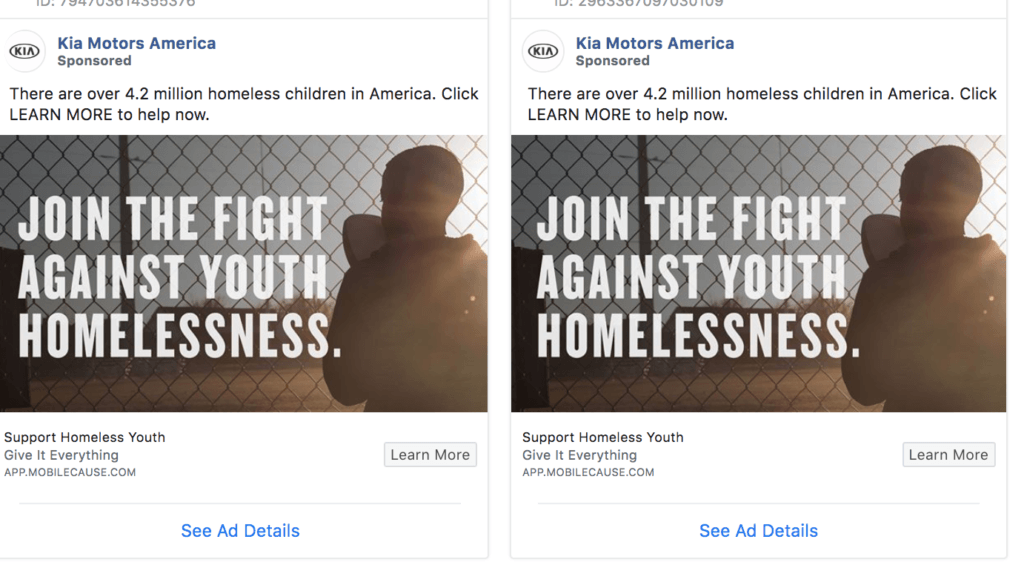
Task: Click the Sponsored label in the left ad
Action: pos(94,61)
